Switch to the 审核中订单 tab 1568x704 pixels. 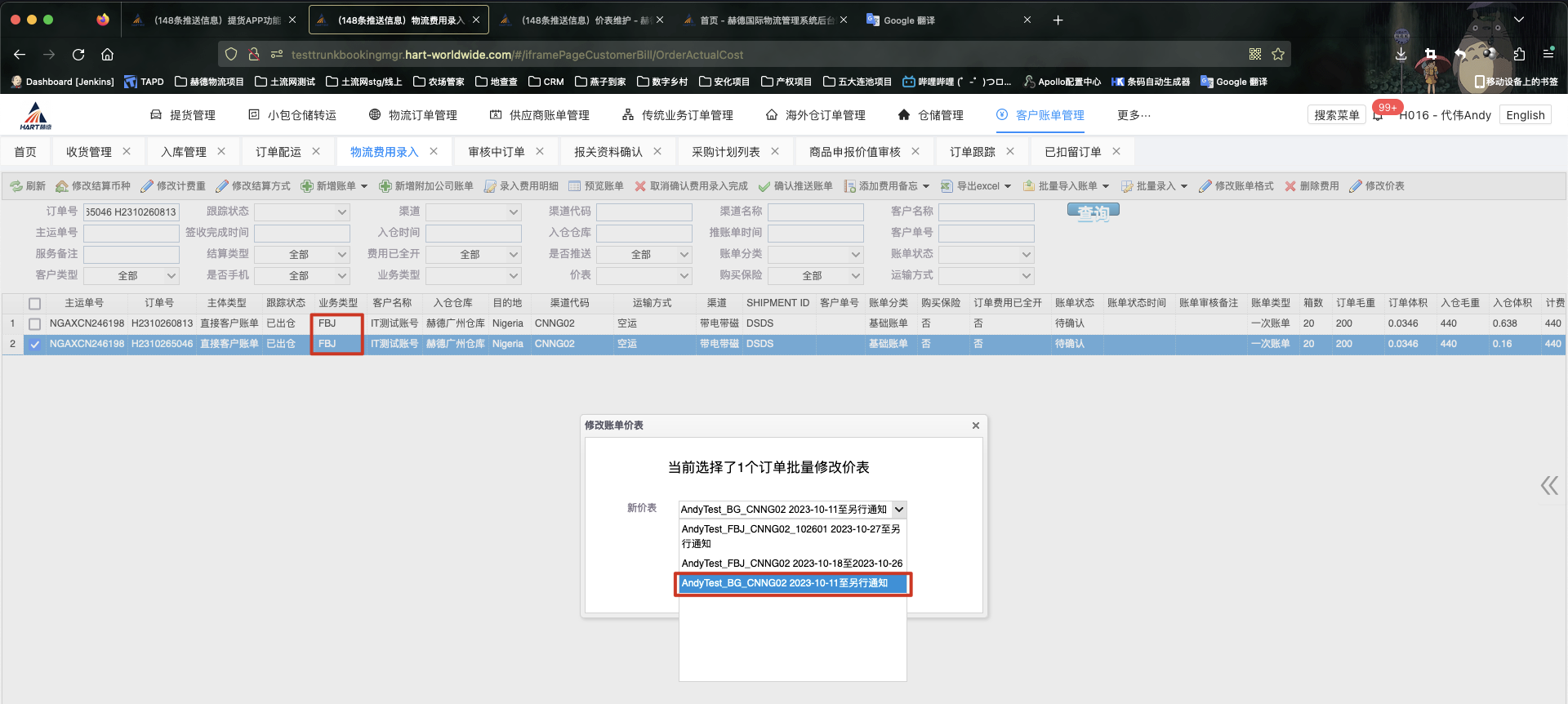tap(497, 152)
